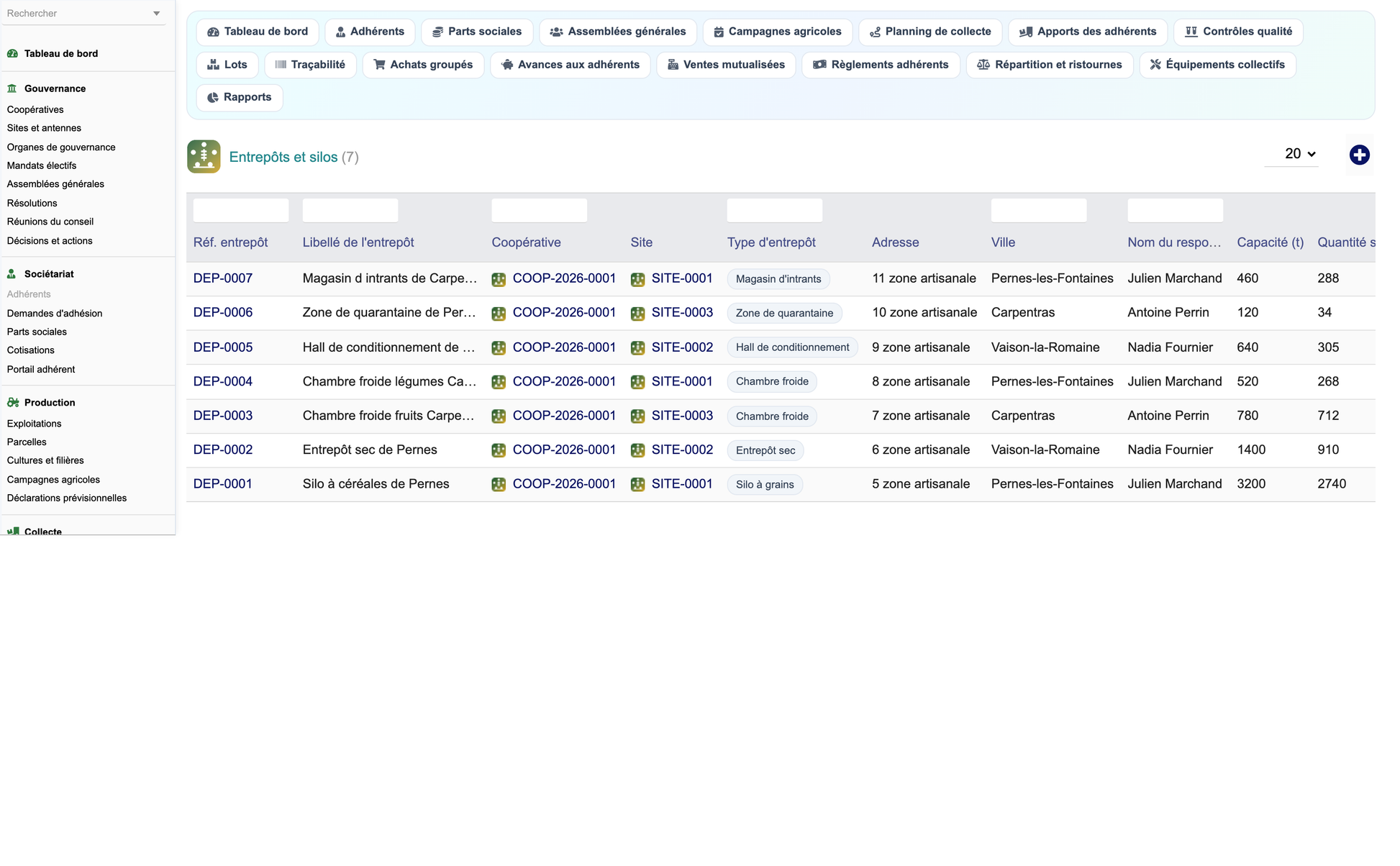This screenshot has width=1400, height=866.
Task: Open the Rapports tab
Action: 240,97
